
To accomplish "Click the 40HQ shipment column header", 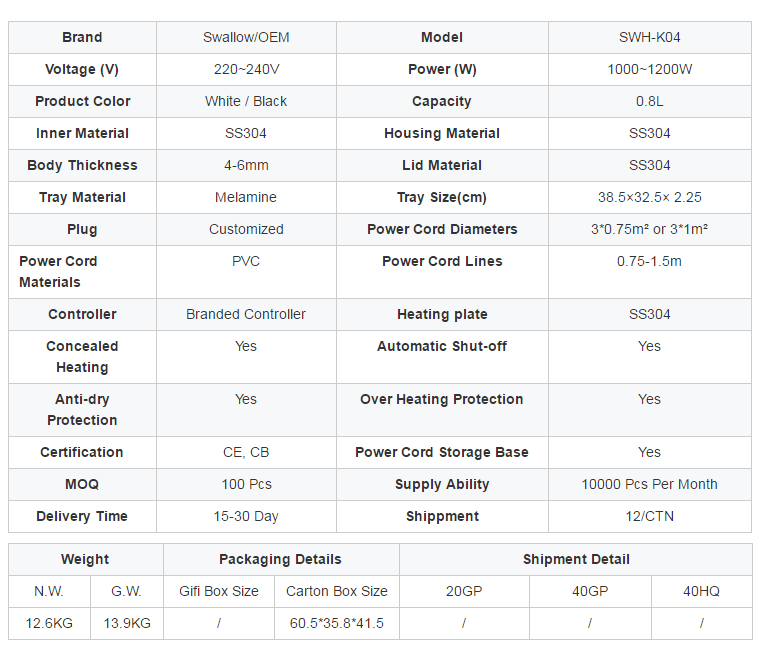I will coord(701,592).
